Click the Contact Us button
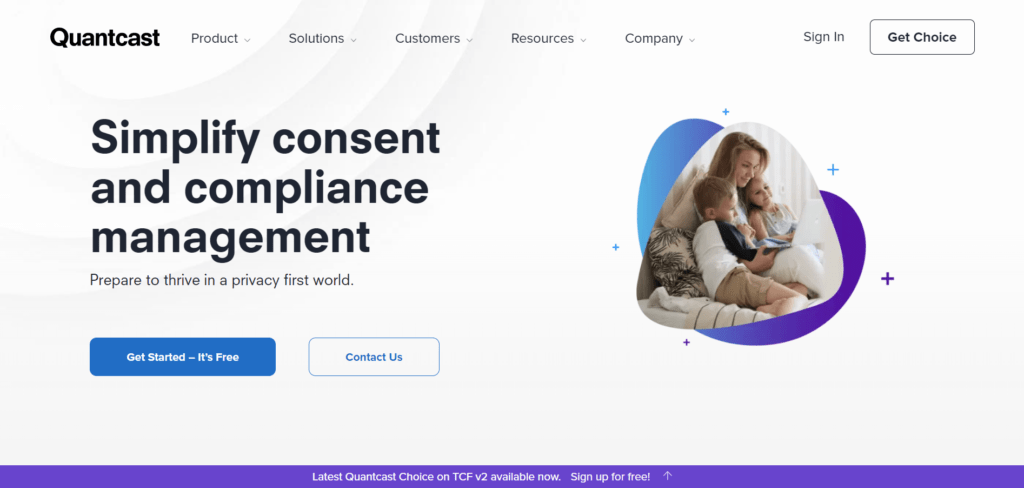The height and width of the screenshot is (488, 1024). 374,357
